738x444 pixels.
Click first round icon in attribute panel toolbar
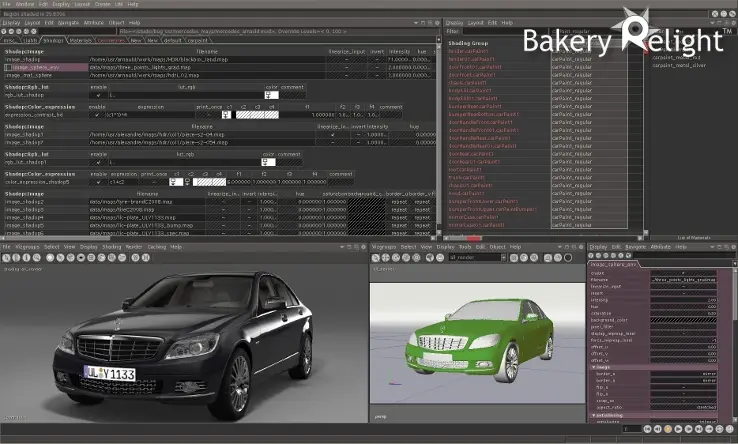pyautogui.click(x=592, y=256)
